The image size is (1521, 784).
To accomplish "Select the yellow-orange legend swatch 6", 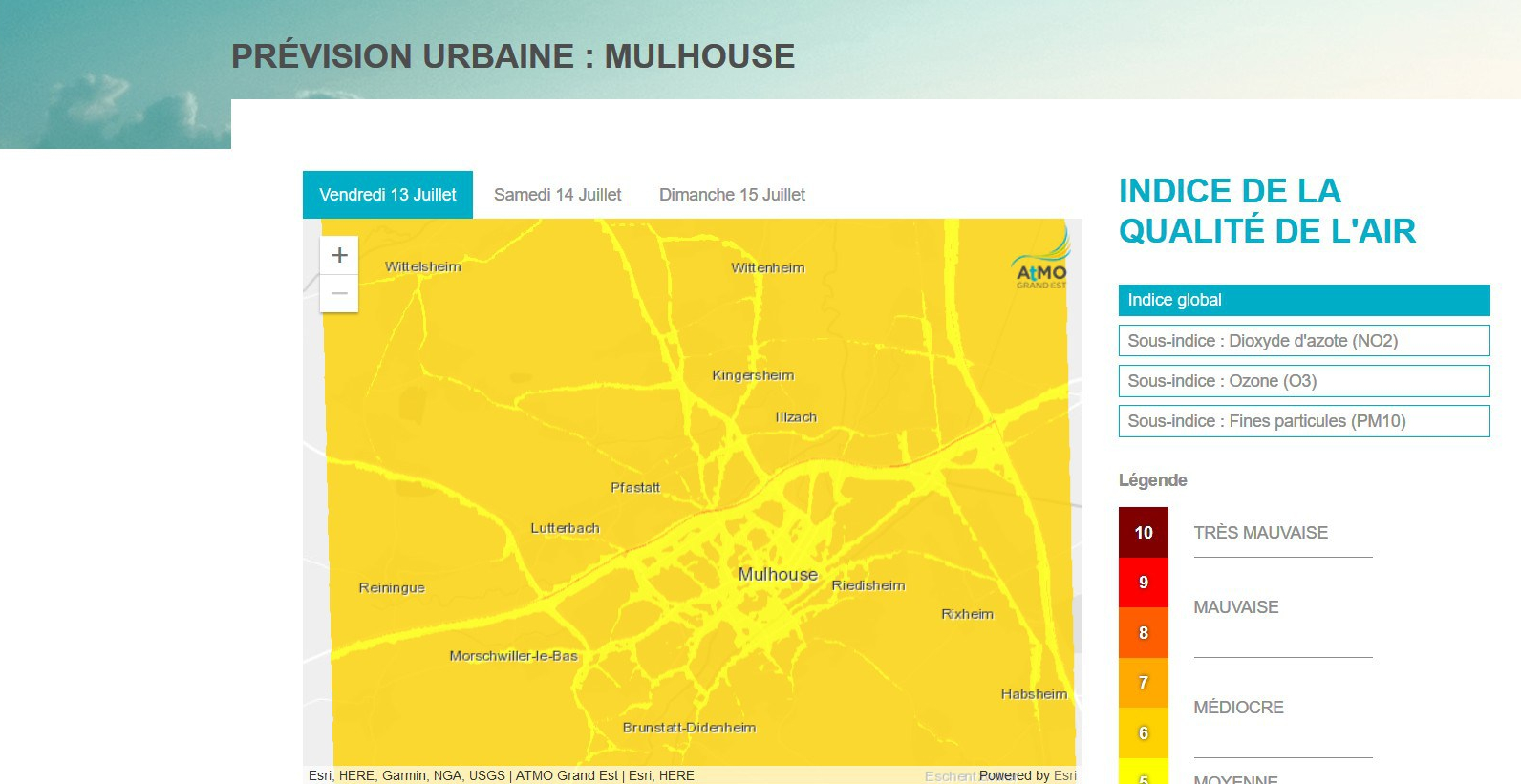I will pos(1143,733).
